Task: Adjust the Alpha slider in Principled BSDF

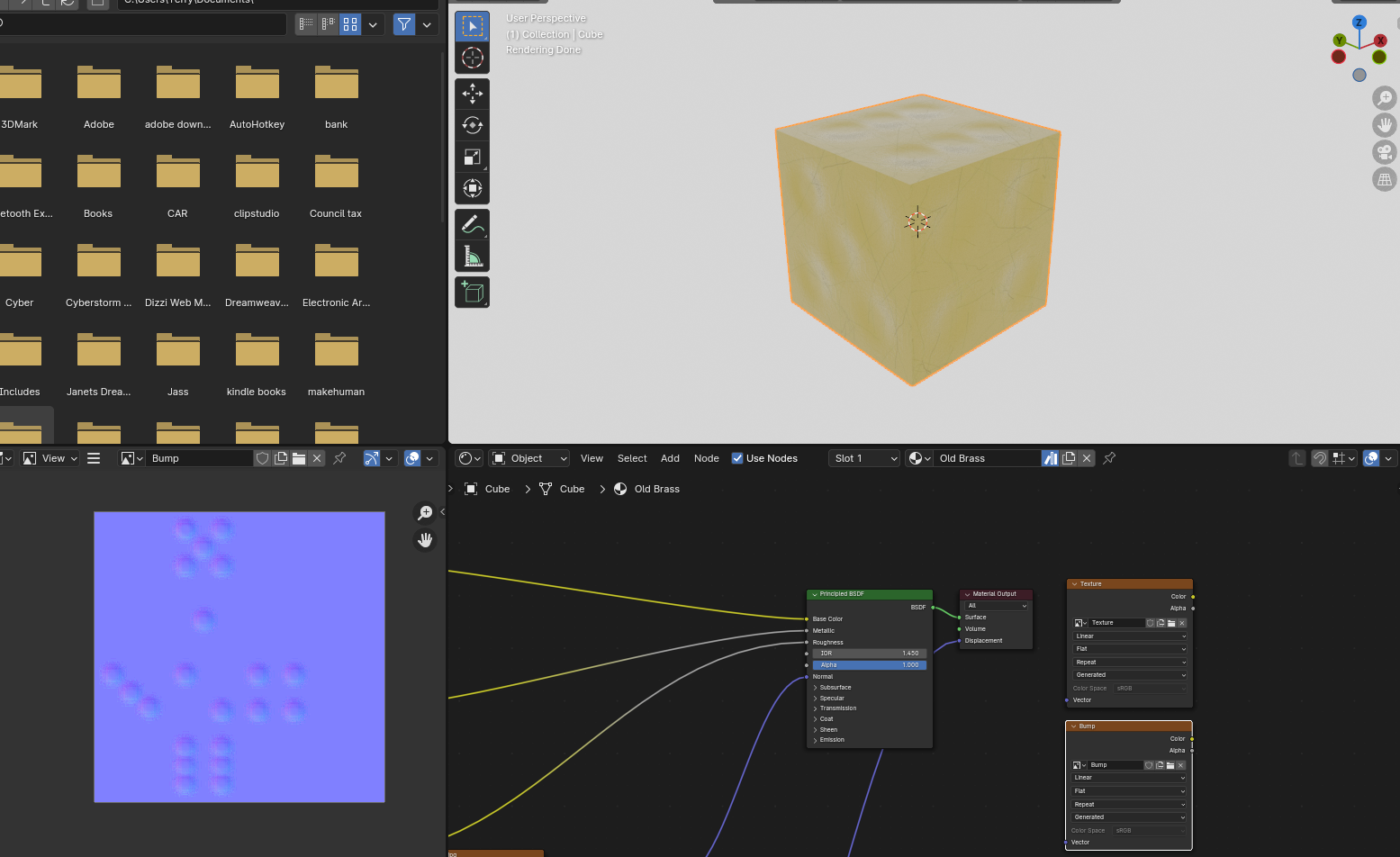Action: [x=869, y=664]
